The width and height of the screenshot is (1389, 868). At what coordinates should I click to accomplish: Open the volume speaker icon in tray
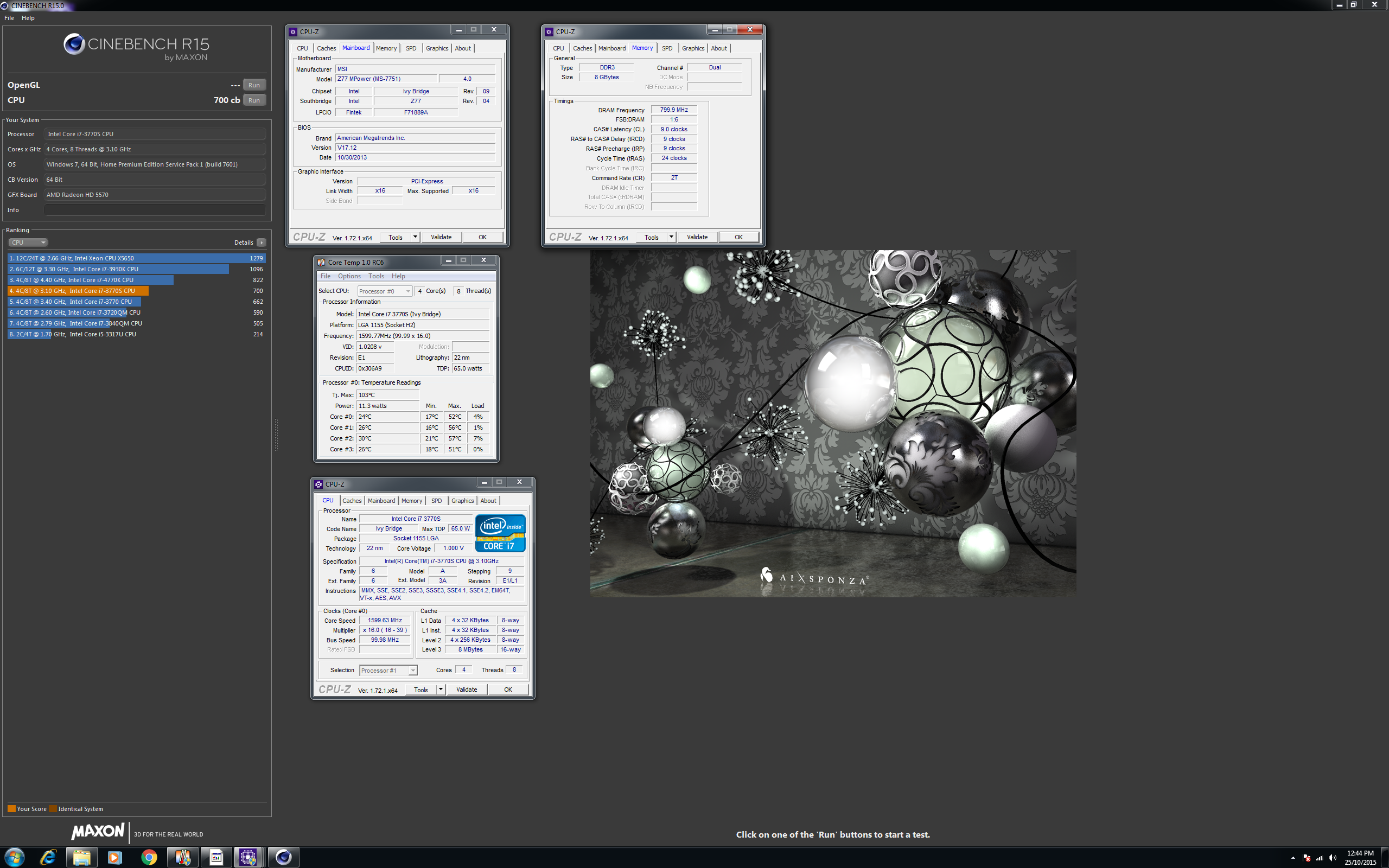1332,858
